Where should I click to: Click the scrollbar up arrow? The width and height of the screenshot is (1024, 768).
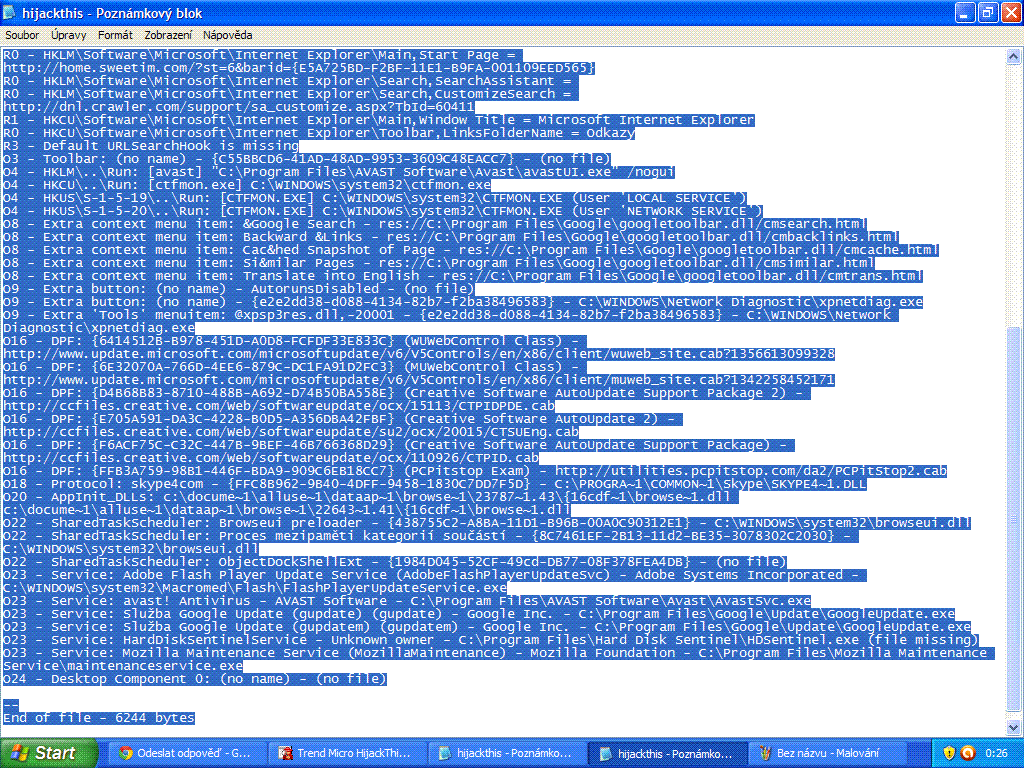(x=1013, y=57)
